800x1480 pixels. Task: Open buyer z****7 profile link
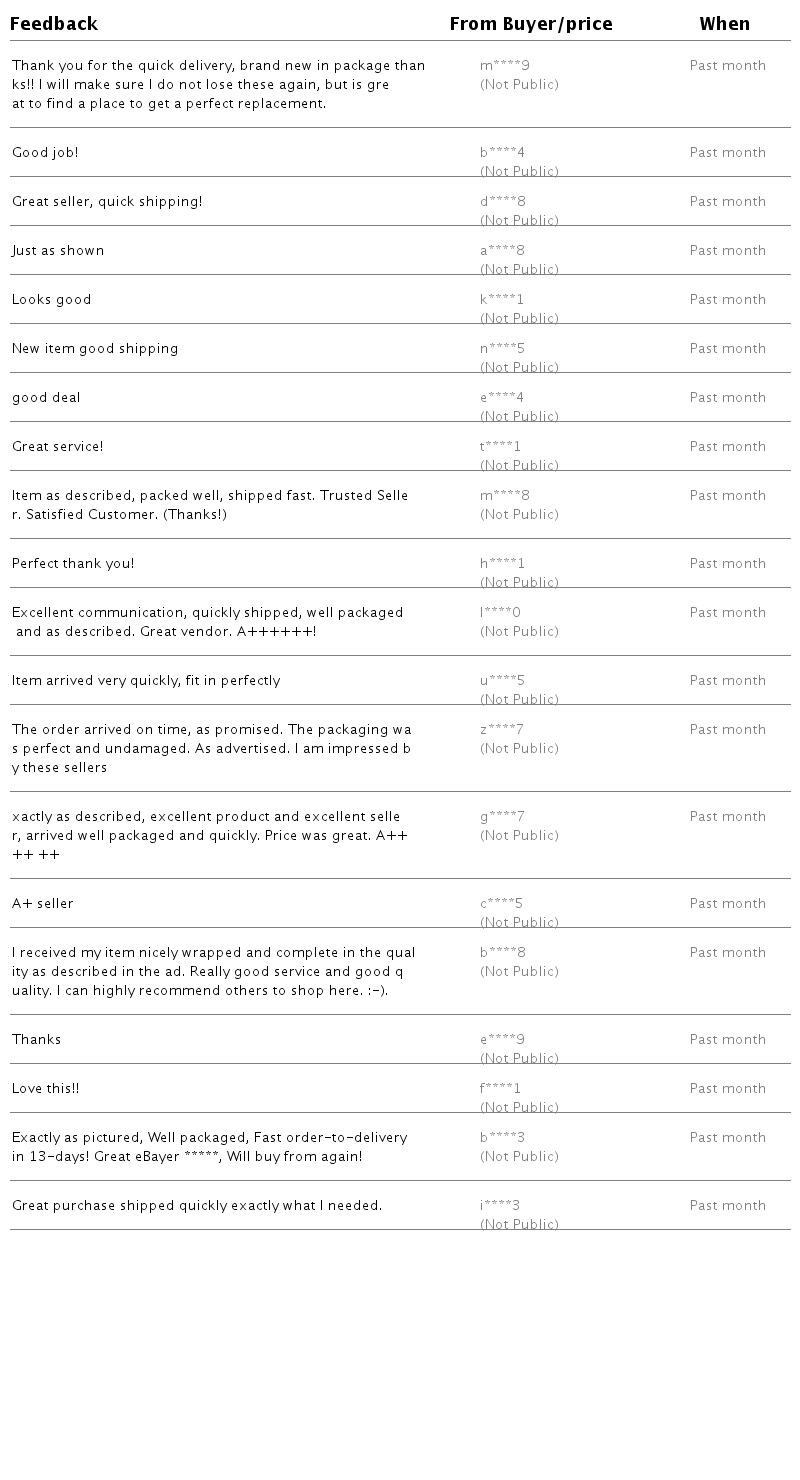click(x=501, y=730)
